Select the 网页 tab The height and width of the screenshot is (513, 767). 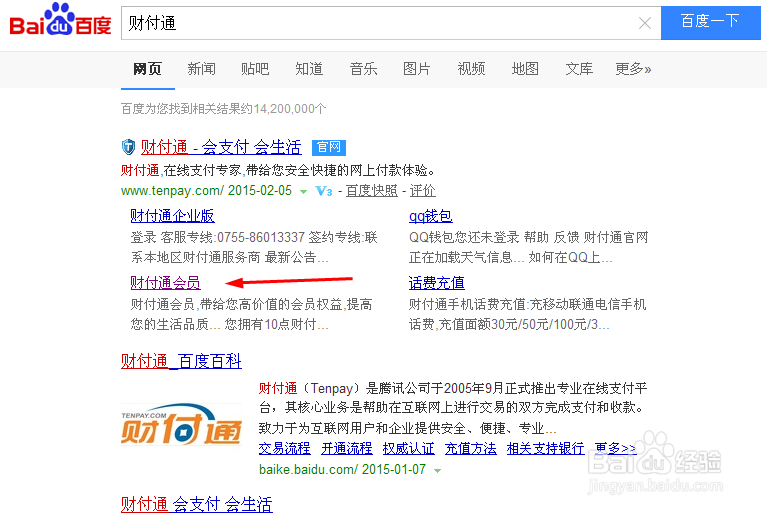(147, 69)
